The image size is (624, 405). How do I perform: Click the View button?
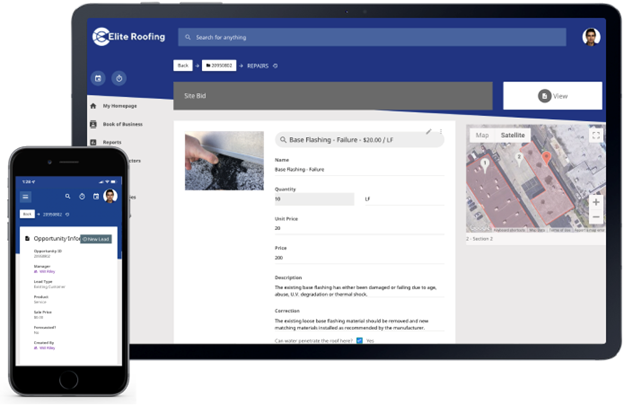coord(552,96)
